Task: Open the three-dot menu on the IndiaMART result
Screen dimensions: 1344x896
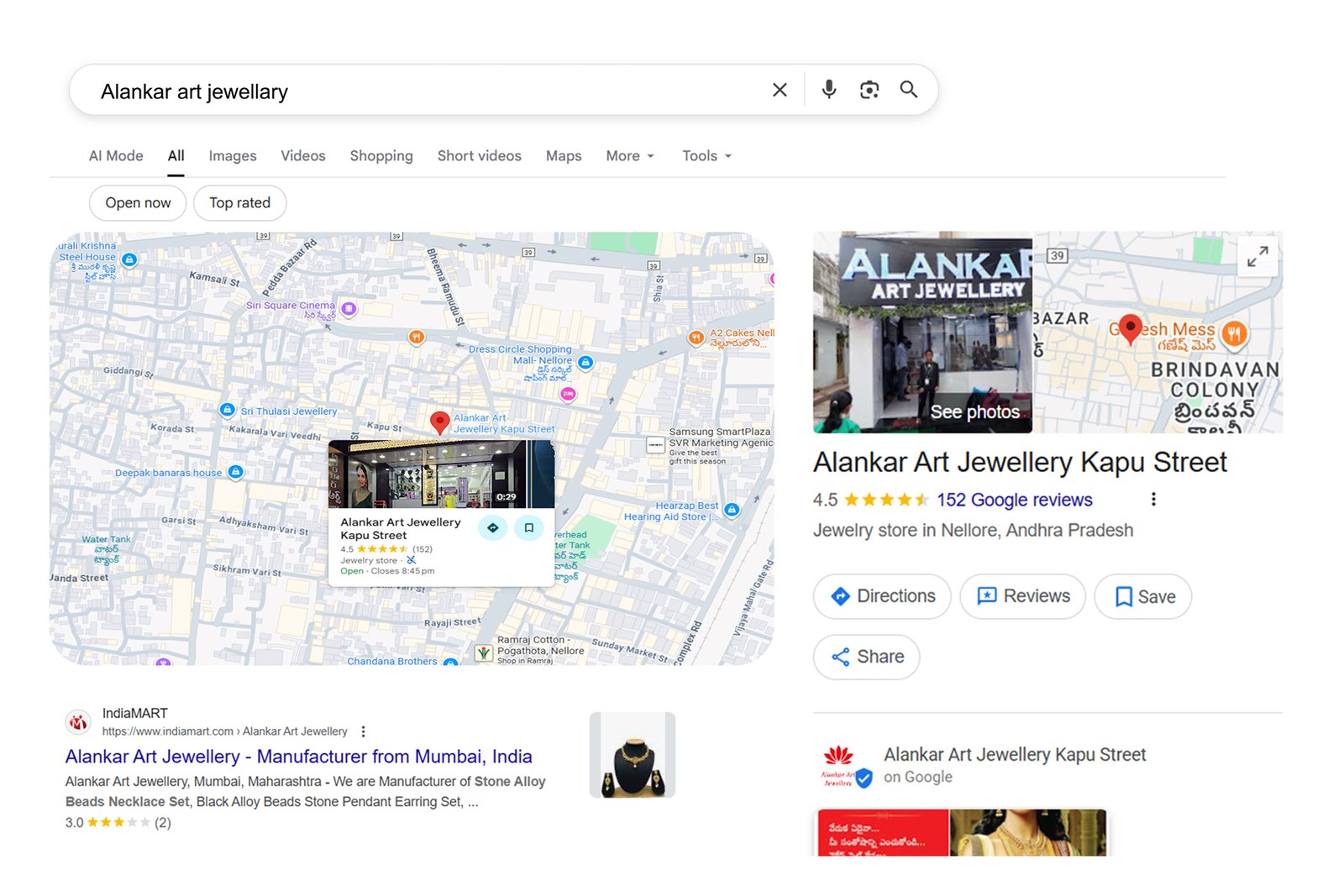Action: 363,731
